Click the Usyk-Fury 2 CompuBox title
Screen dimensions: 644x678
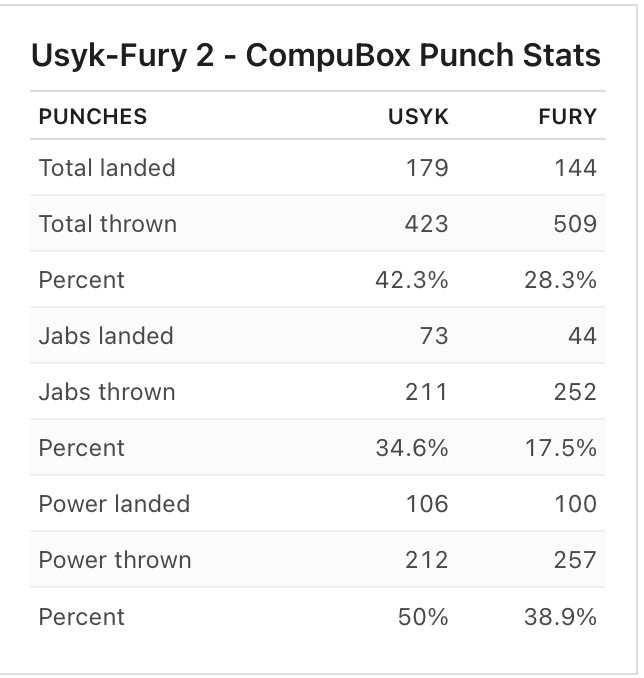click(x=316, y=56)
